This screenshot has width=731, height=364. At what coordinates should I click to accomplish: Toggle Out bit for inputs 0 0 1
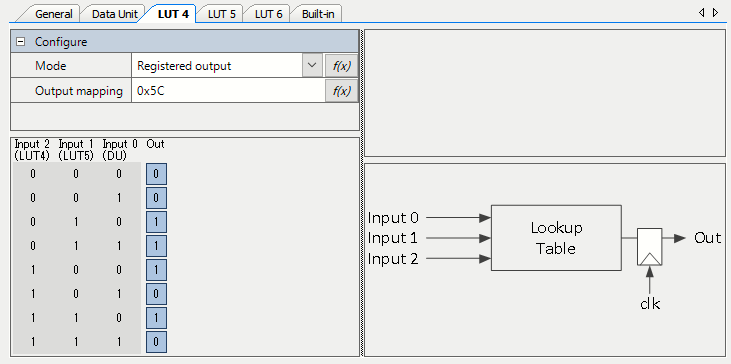[156, 198]
